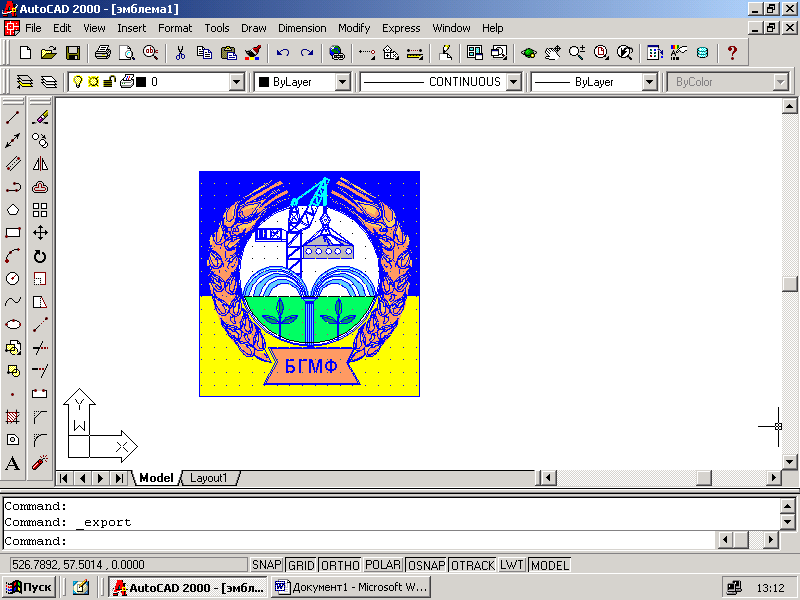Toggle LWT lineweight display
The height and width of the screenshot is (600, 800).
click(x=512, y=565)
